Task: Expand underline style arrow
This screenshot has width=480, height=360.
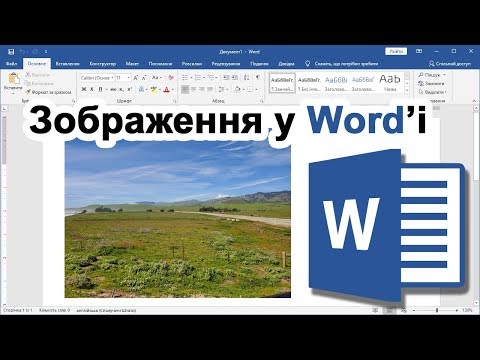Action: pyautogui.click(x=106, y=89)
